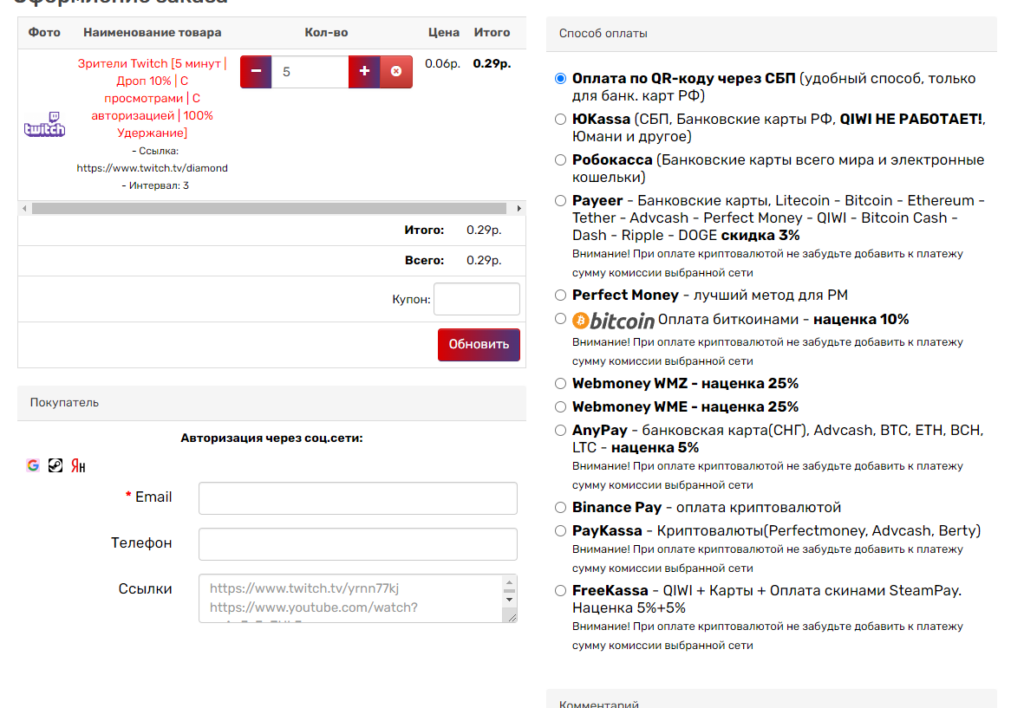Click the наценка 10% bitcoin text
Viewport: 1024px width, 708px height.
pyautogui.click(x=861, y=319)
